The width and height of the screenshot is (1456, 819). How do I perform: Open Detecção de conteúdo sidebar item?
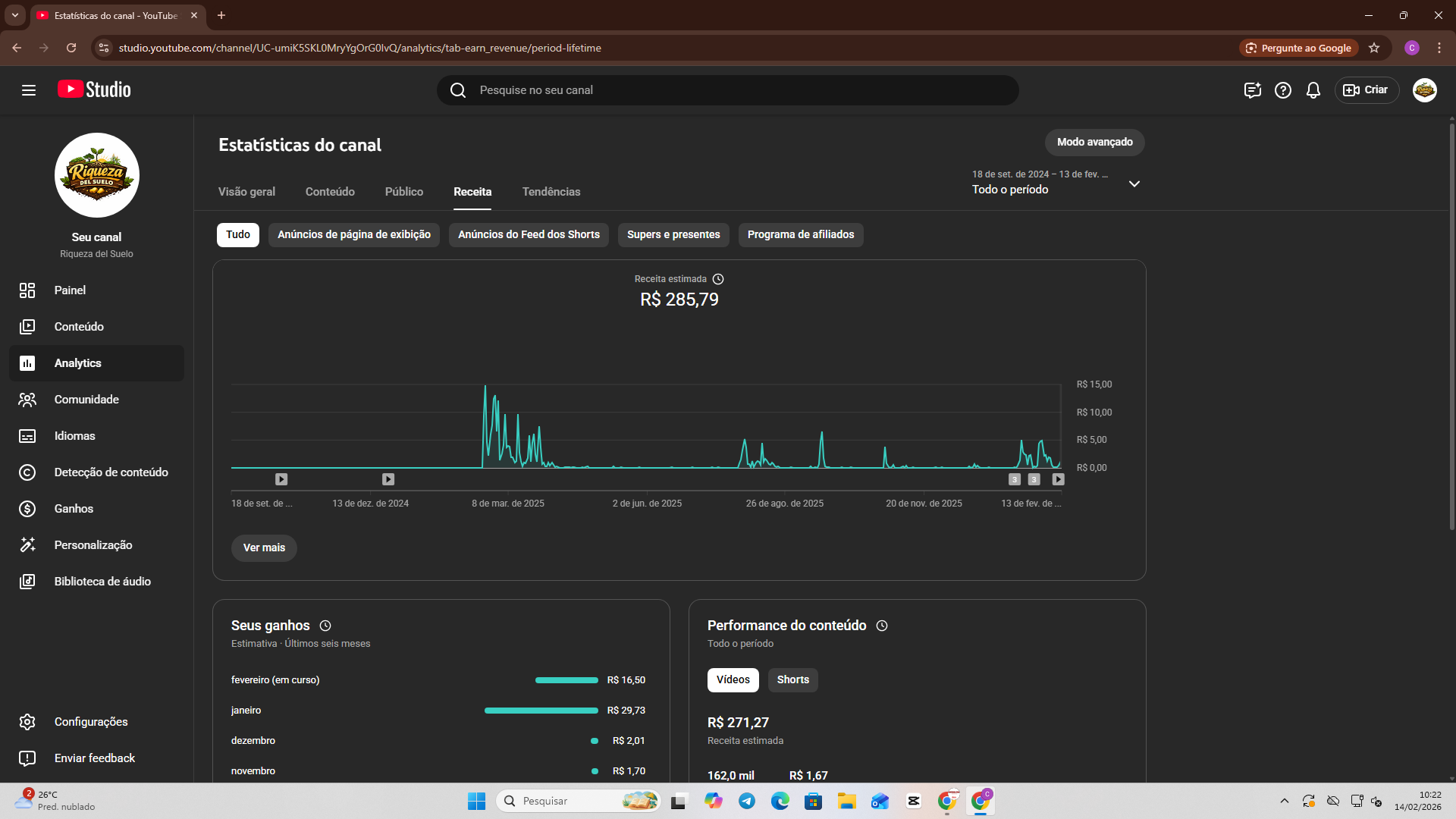[x=111, y=472]
